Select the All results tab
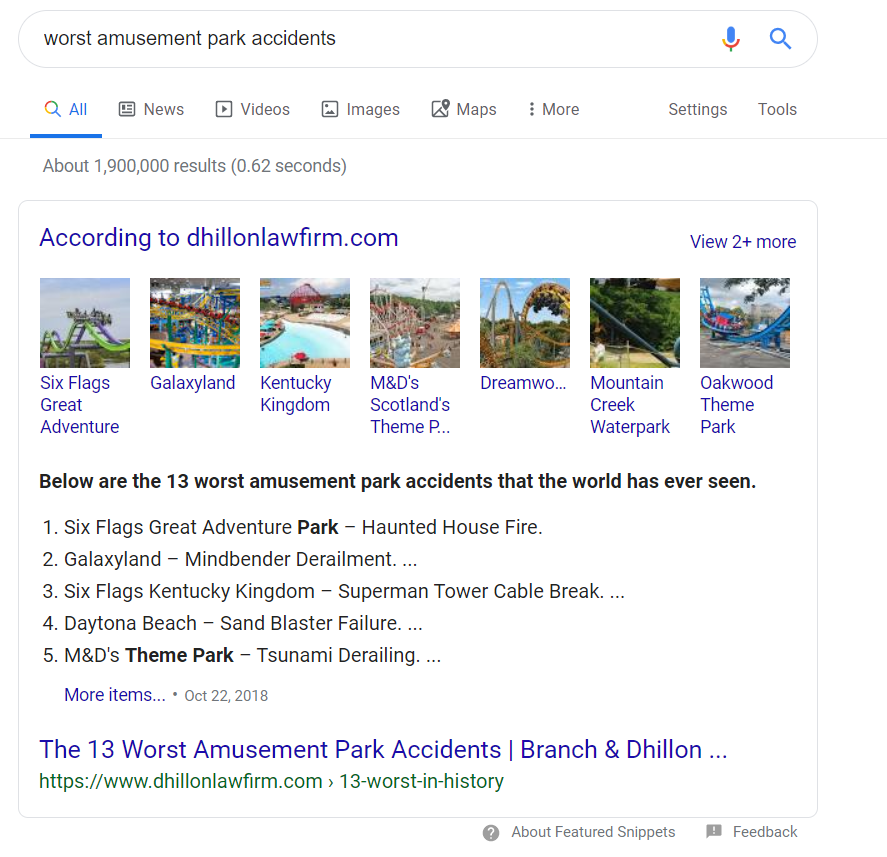The width and height of the screenshot is (887, 857). coord(66,109)
